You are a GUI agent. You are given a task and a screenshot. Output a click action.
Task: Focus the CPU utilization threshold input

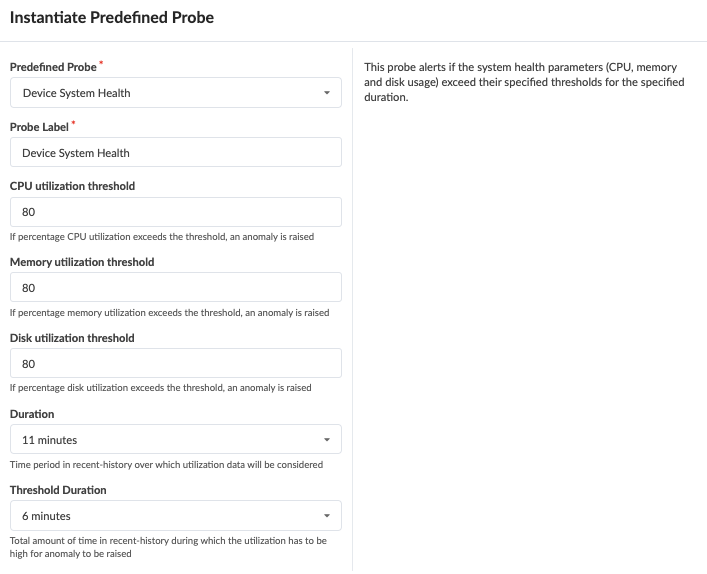click(175, 212)
